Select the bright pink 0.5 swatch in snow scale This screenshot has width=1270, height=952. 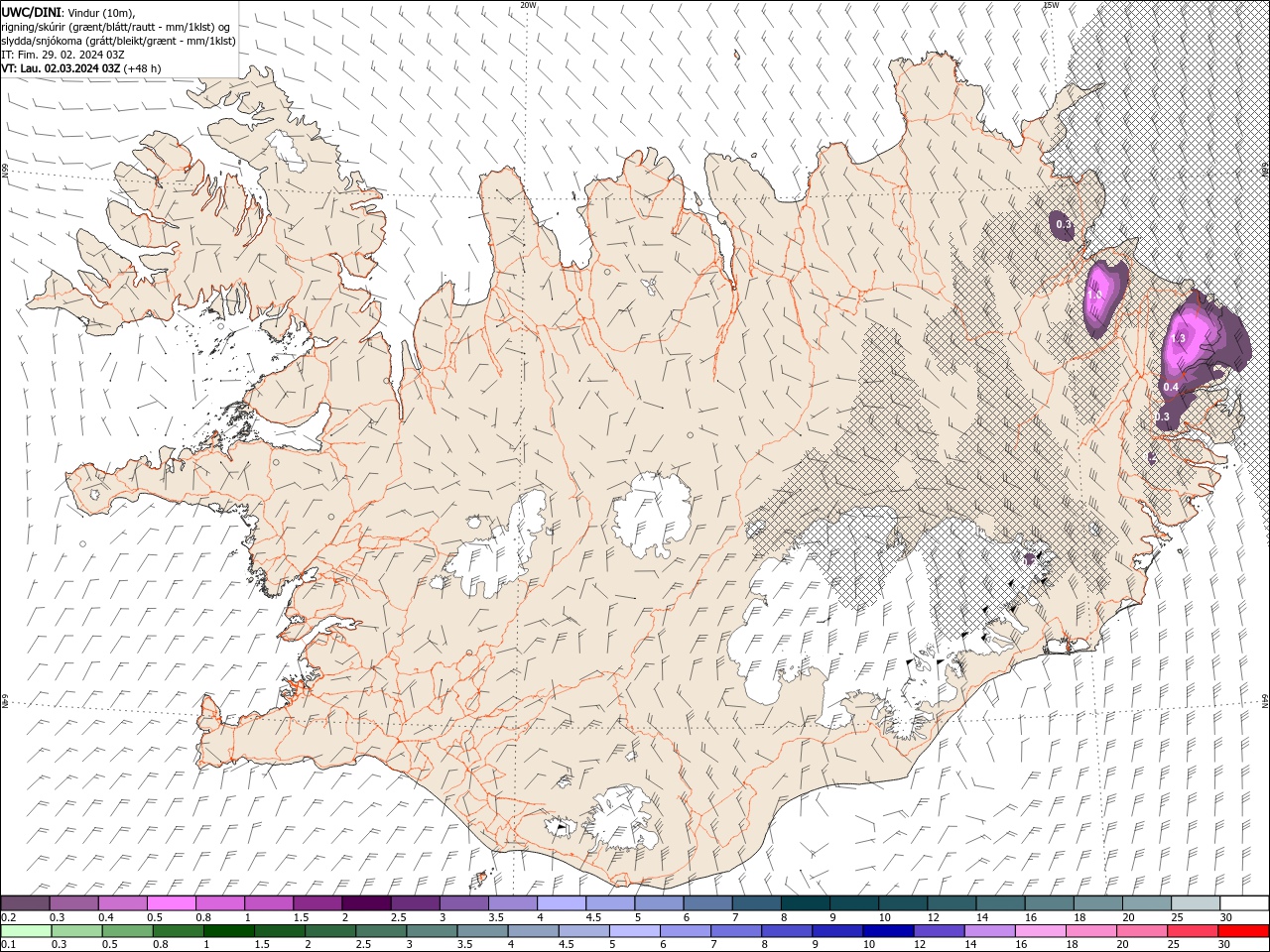(172, 902)
